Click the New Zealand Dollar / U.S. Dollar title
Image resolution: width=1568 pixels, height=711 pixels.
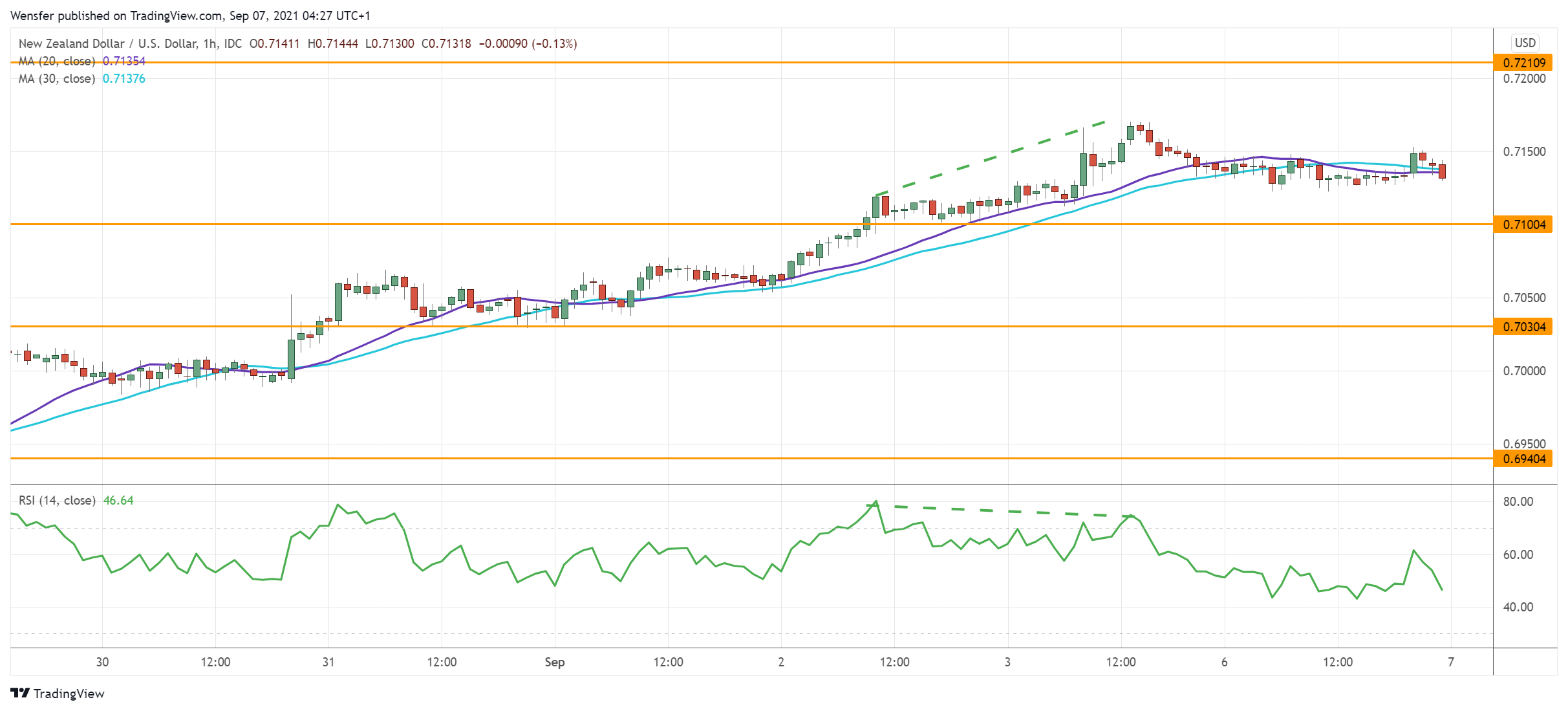click(107, 43)
